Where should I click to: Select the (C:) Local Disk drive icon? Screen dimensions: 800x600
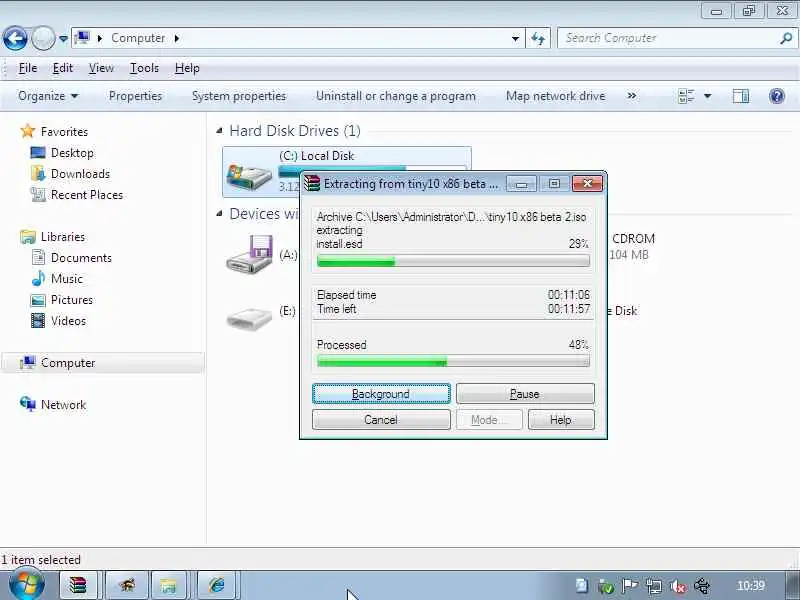tap(249, 177)
